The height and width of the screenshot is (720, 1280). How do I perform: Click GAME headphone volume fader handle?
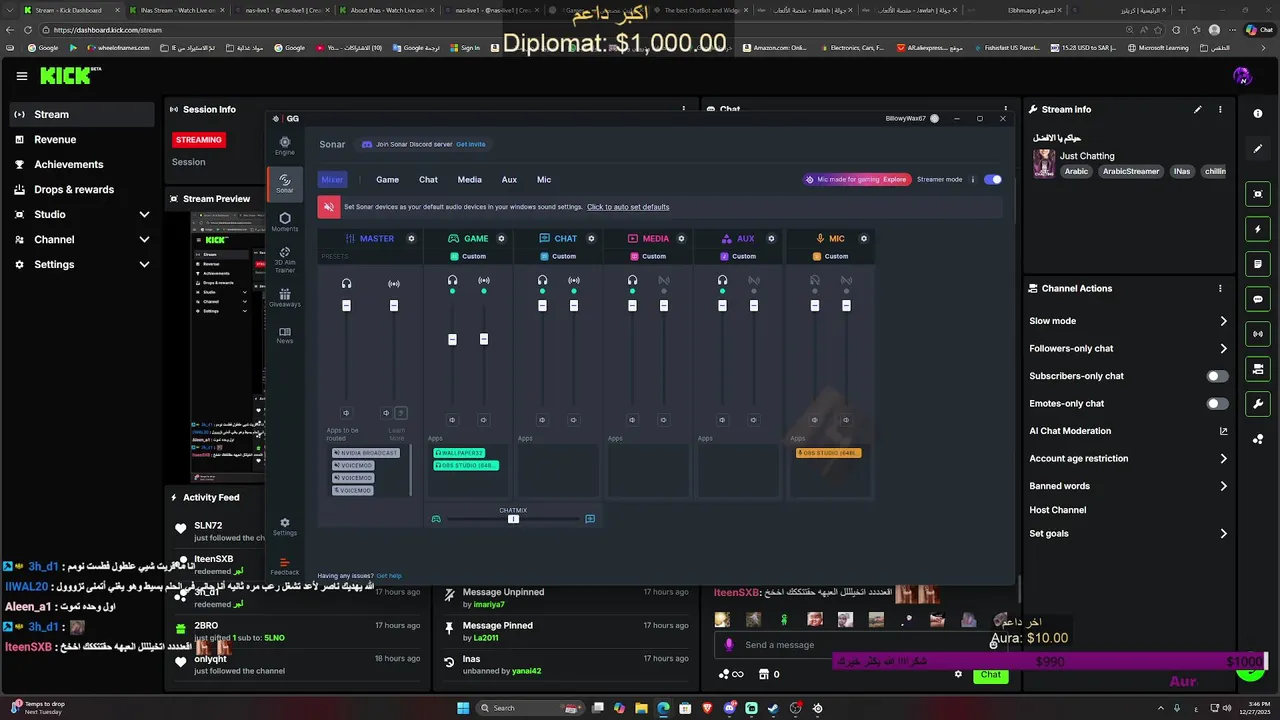[x=452, y=340]
